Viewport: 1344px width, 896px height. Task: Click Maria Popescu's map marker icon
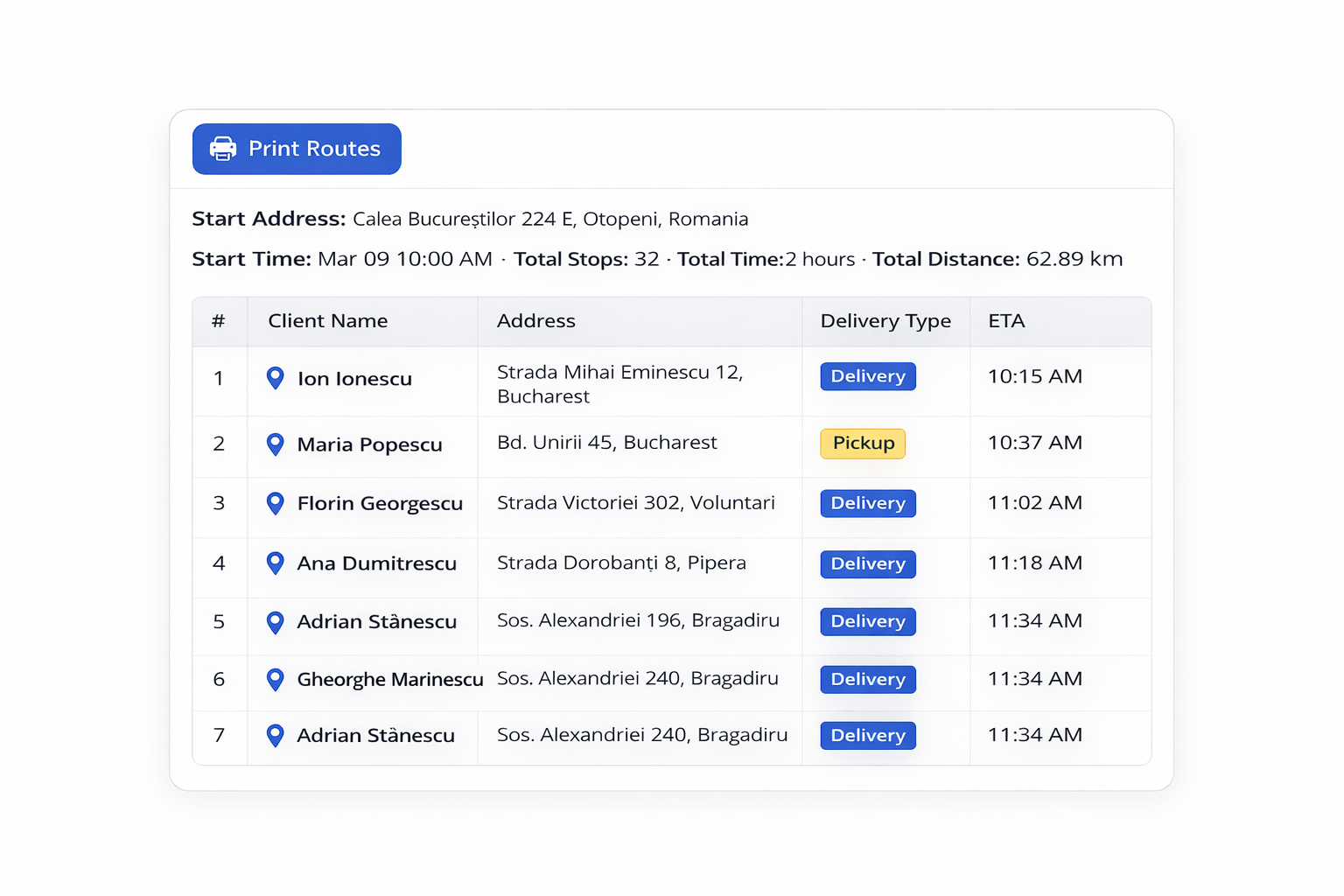(x=276, y=444)
